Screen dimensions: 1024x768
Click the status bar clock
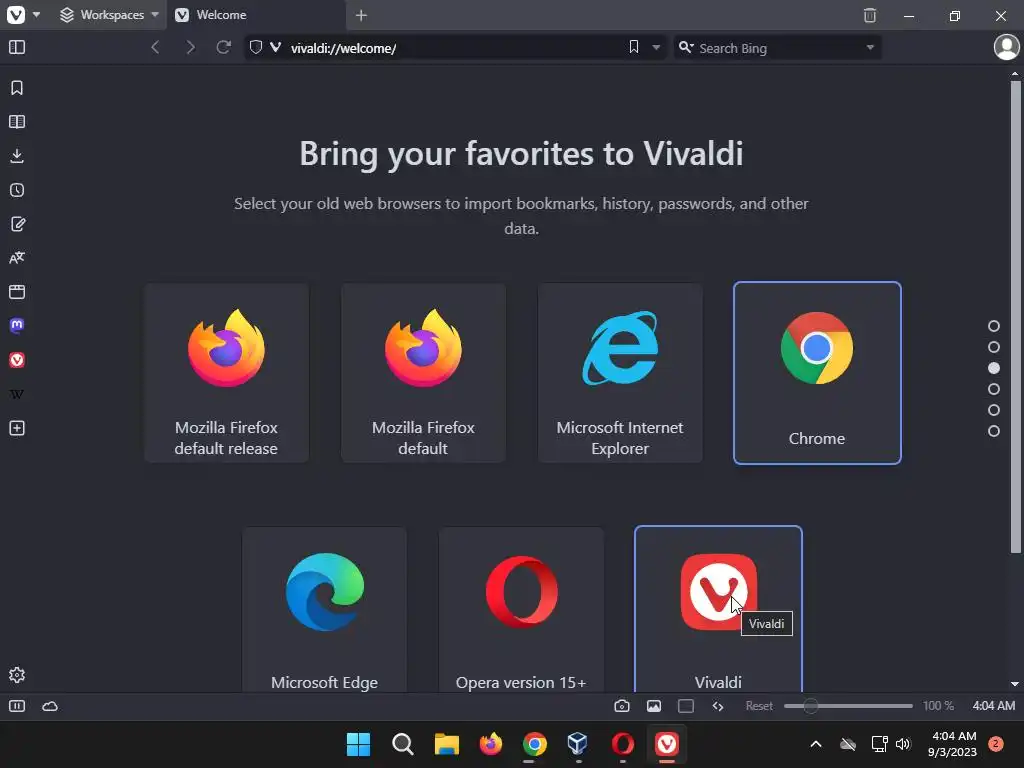[x=994, y=706]
